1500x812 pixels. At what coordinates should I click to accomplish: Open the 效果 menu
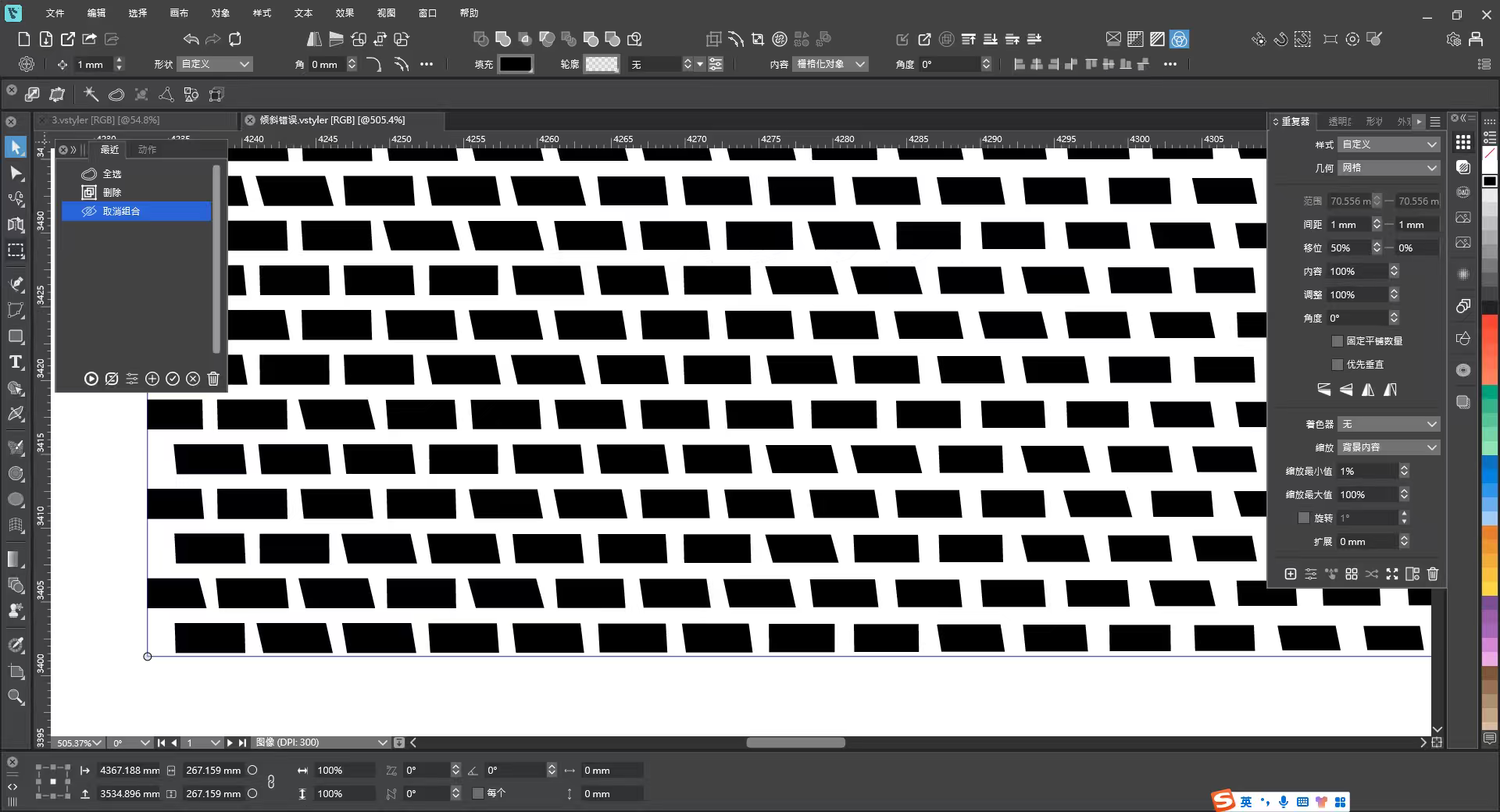(x=345, y=13)
